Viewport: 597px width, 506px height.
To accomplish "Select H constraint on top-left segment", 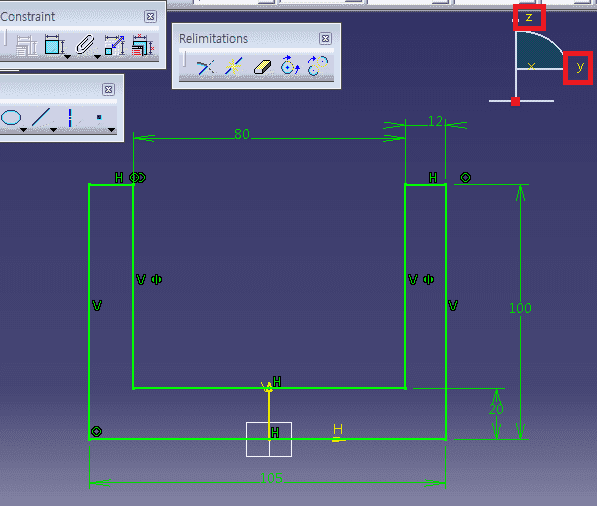I will click(x=119, y=177).
